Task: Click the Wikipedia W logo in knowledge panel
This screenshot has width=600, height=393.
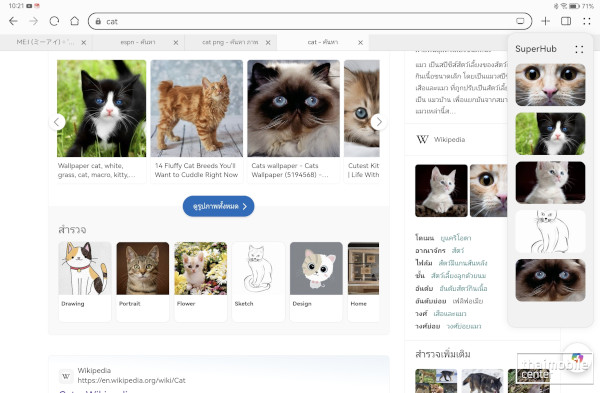Action: pos(422,139)
